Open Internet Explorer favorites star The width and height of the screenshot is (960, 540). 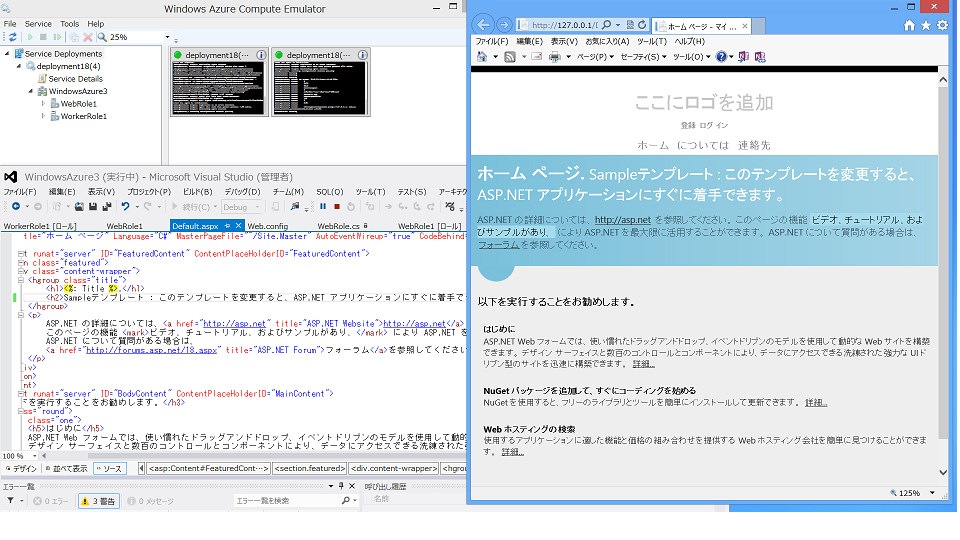[x=925, y=25]
